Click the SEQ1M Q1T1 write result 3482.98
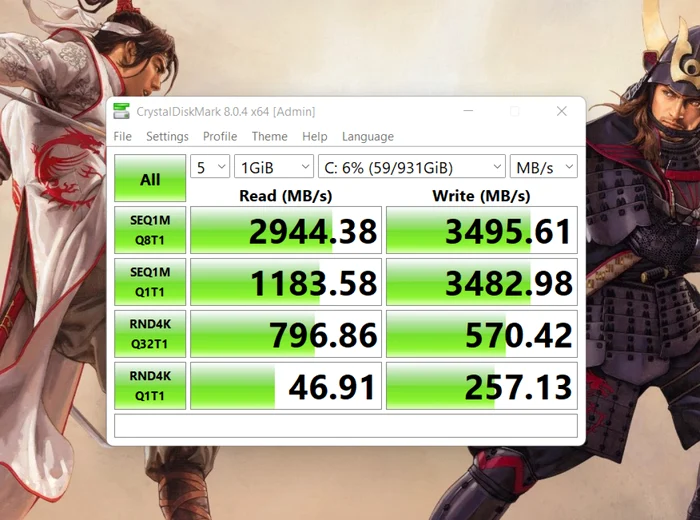 [482, 282]
